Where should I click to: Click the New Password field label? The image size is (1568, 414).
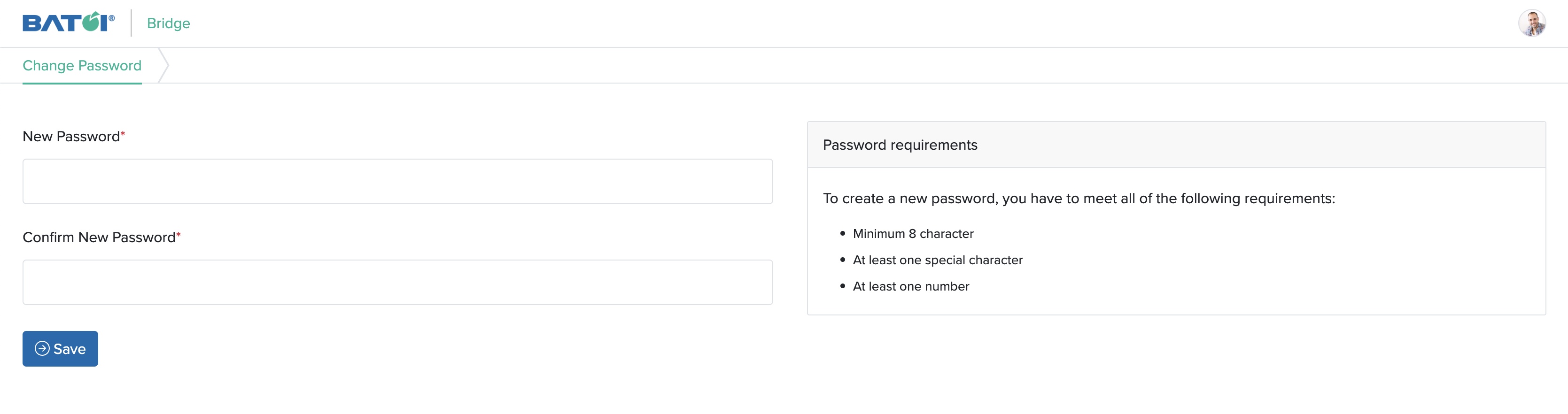pyautogui.click(x=71, y=137)
